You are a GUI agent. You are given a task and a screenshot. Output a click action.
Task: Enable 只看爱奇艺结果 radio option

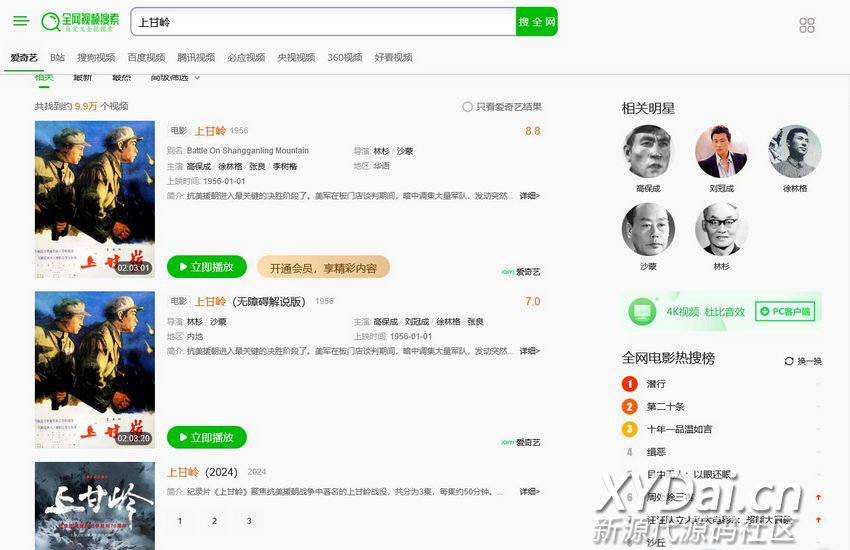[x=467, y=107]
